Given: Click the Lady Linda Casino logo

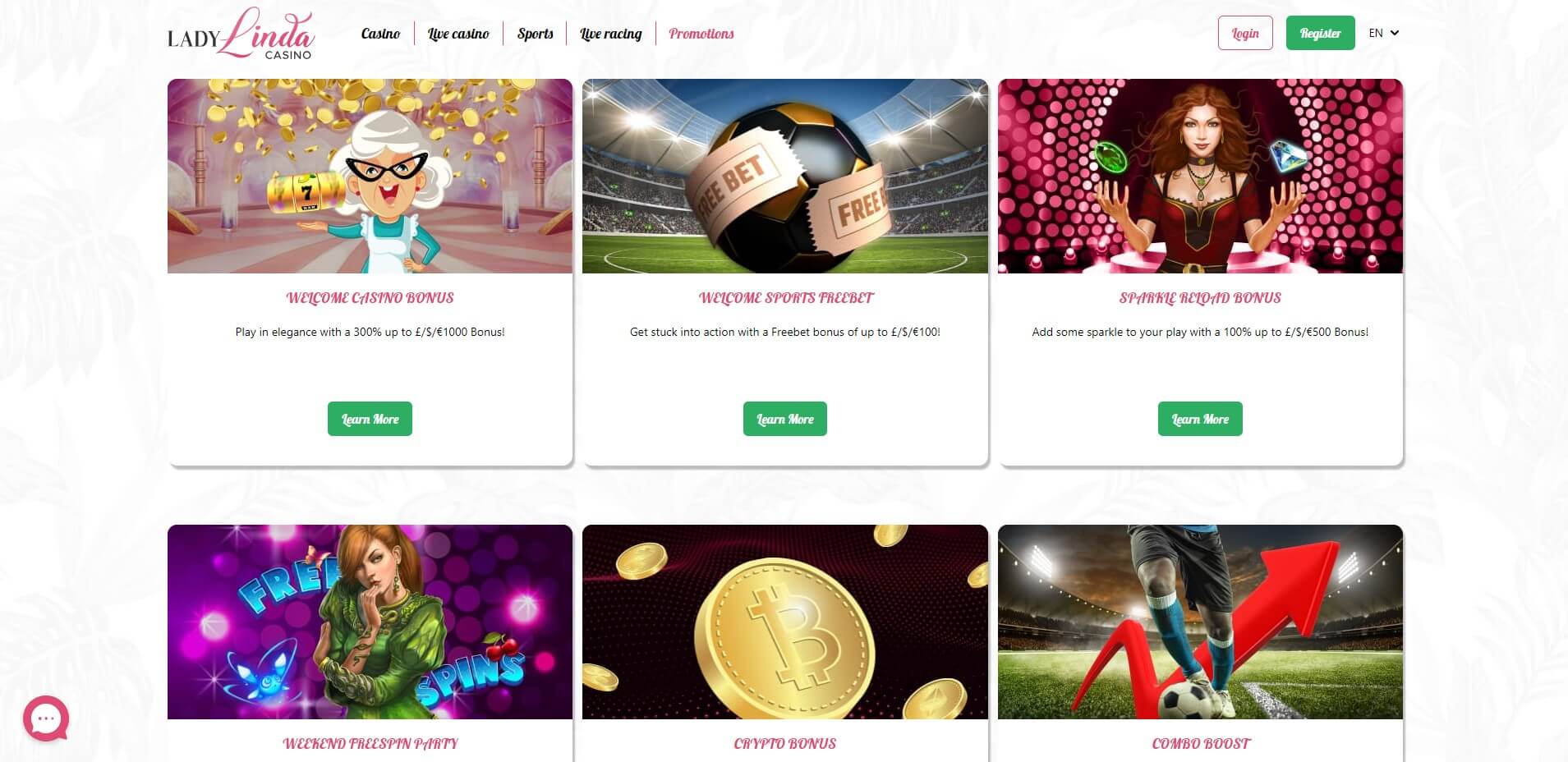Looking at the screenshot, I should pyautogui.click(x=241, y=34).
